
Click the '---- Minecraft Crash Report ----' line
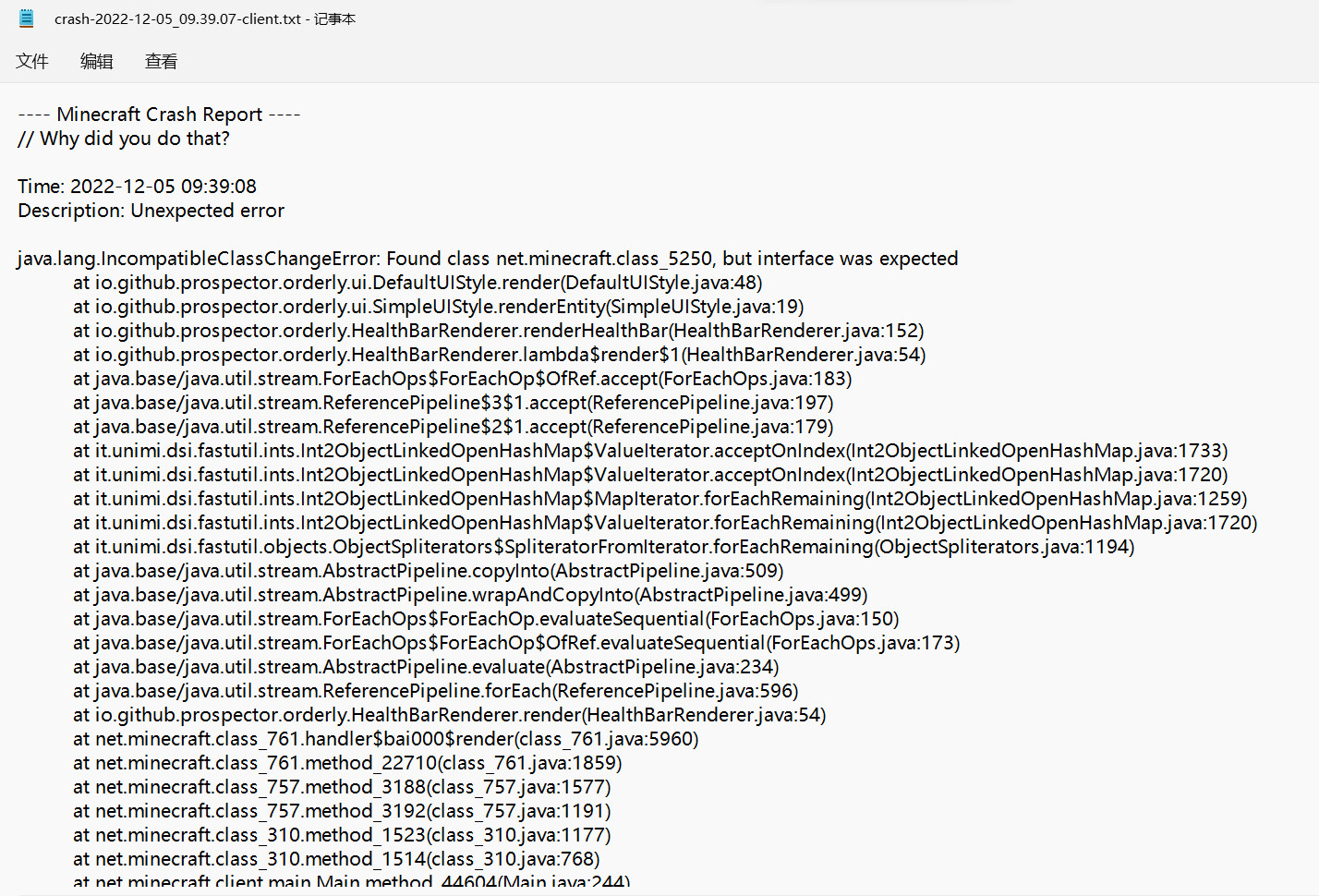point(159,115)
